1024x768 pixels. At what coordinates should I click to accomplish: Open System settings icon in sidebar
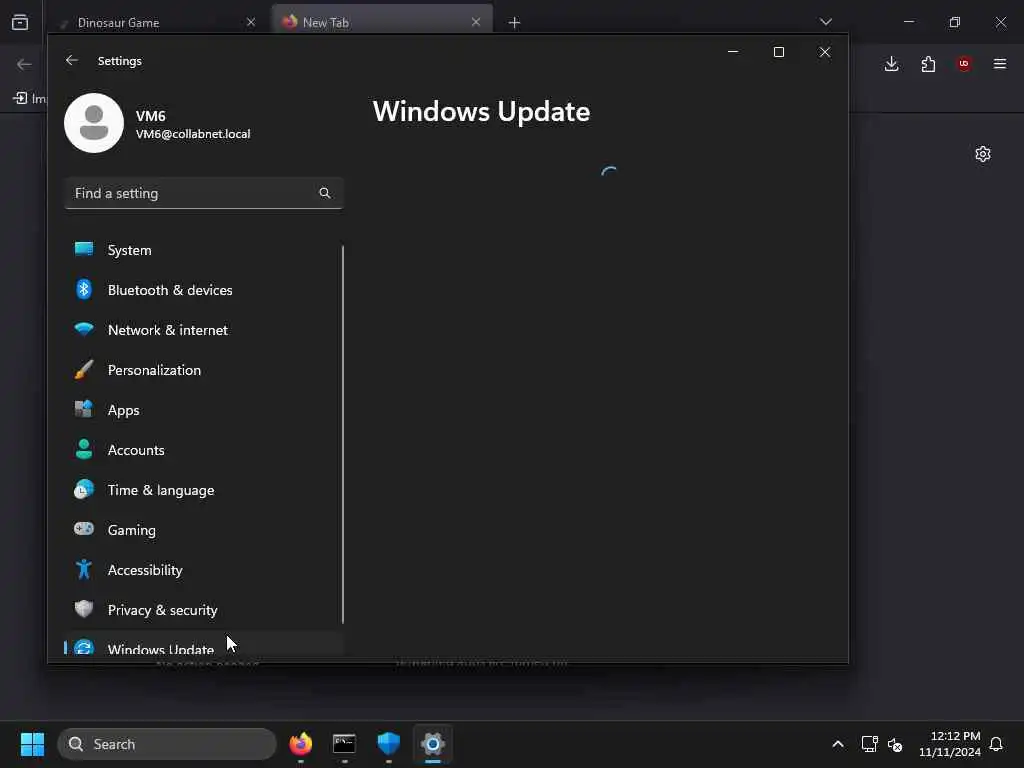(84, 249)
